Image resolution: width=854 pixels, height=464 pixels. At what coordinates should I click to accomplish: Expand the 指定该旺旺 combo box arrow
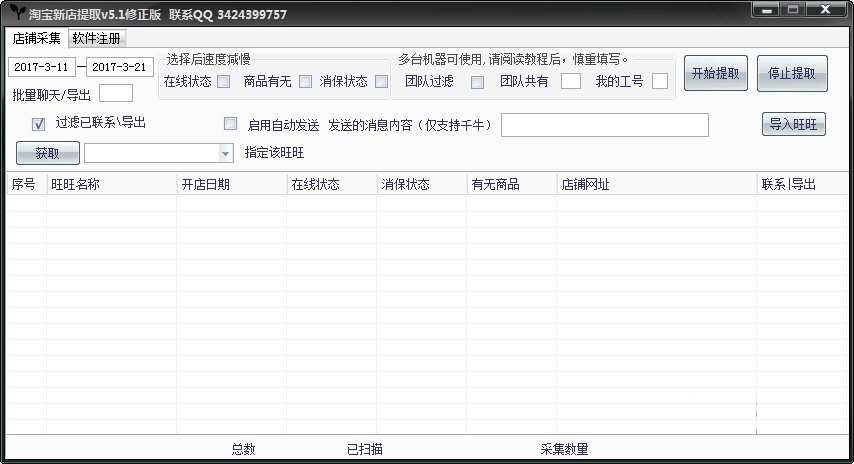click(225, 154)
